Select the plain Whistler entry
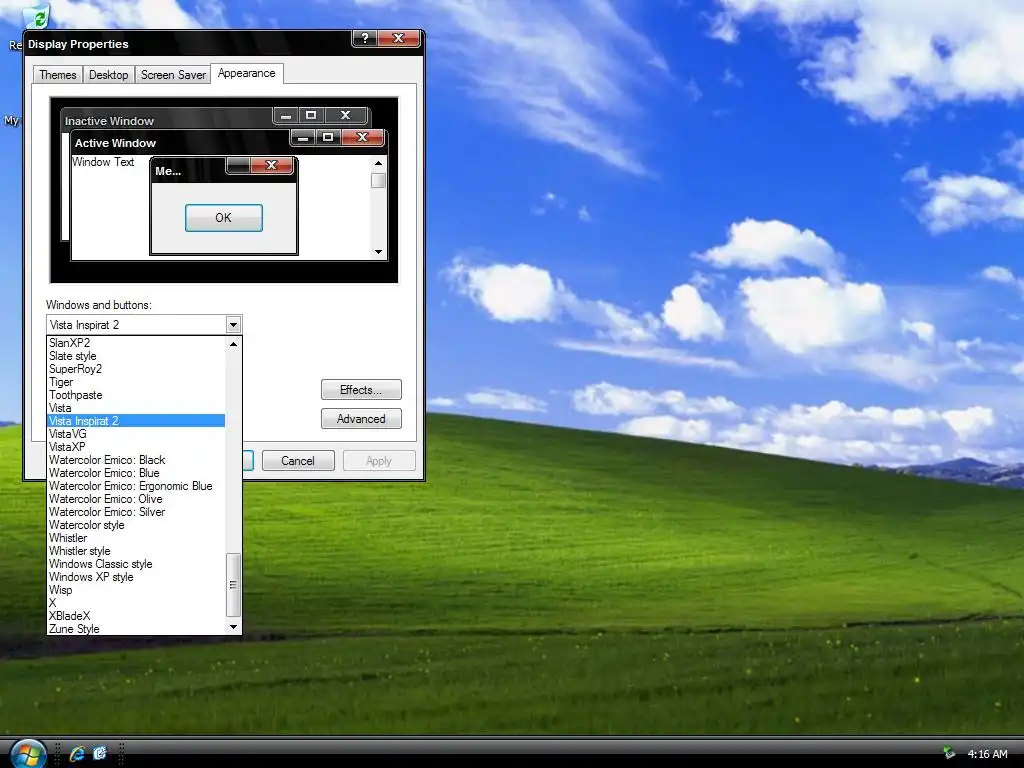1024x768 pixels. (x=136, y=538)
